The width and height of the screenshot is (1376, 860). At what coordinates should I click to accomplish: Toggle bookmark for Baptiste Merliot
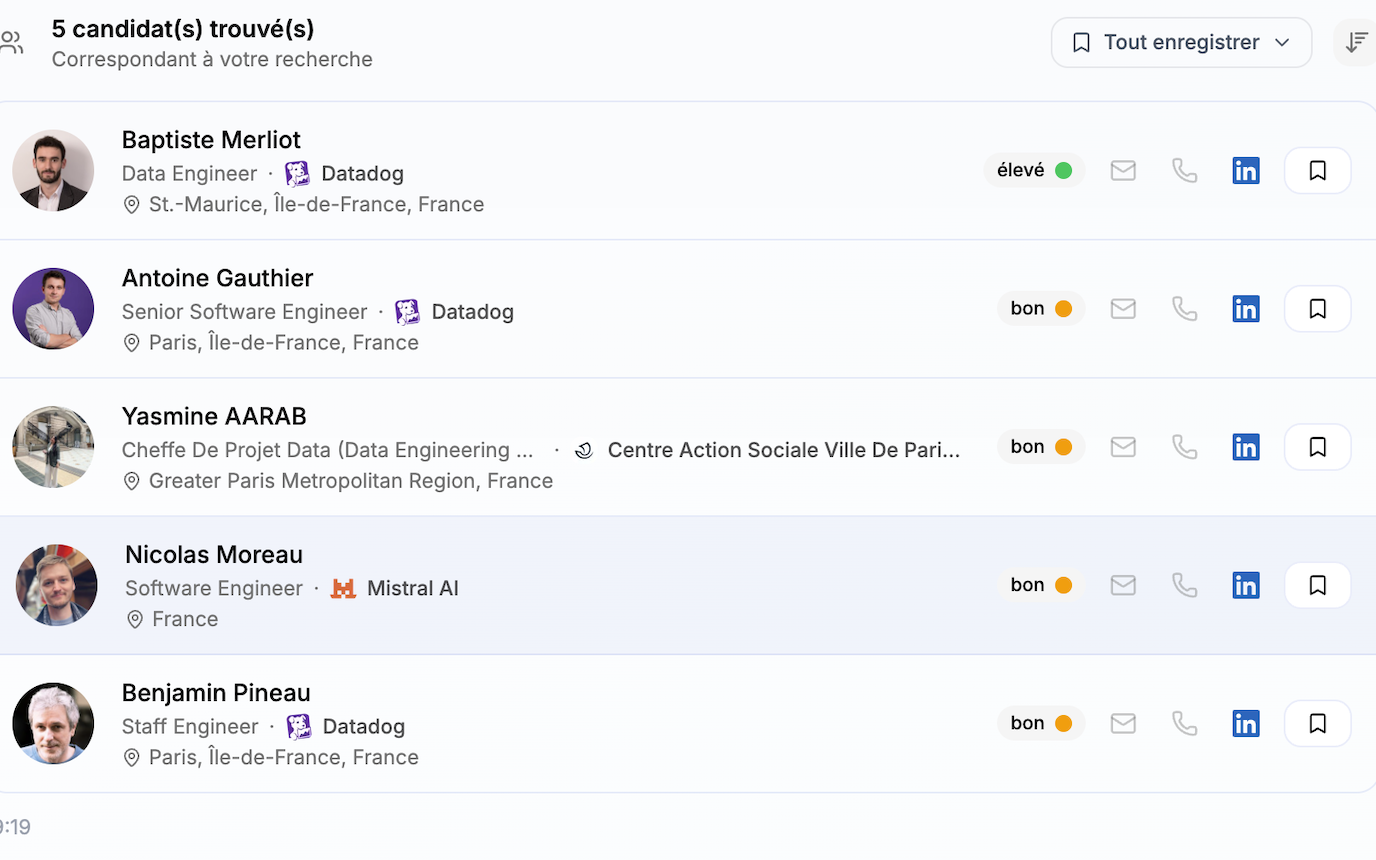click(1317, 171)
